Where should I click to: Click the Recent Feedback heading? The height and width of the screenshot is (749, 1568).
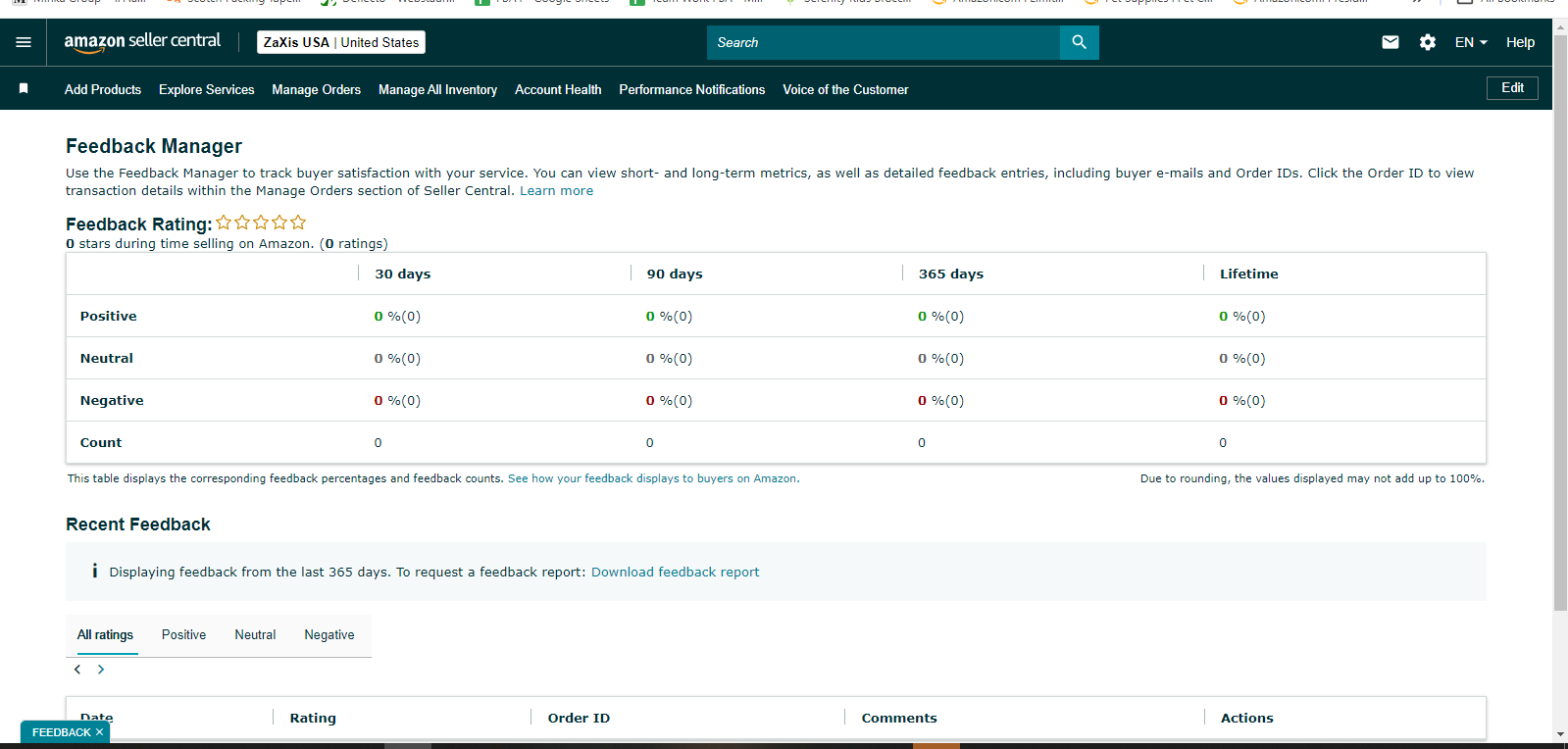[138, 524]
